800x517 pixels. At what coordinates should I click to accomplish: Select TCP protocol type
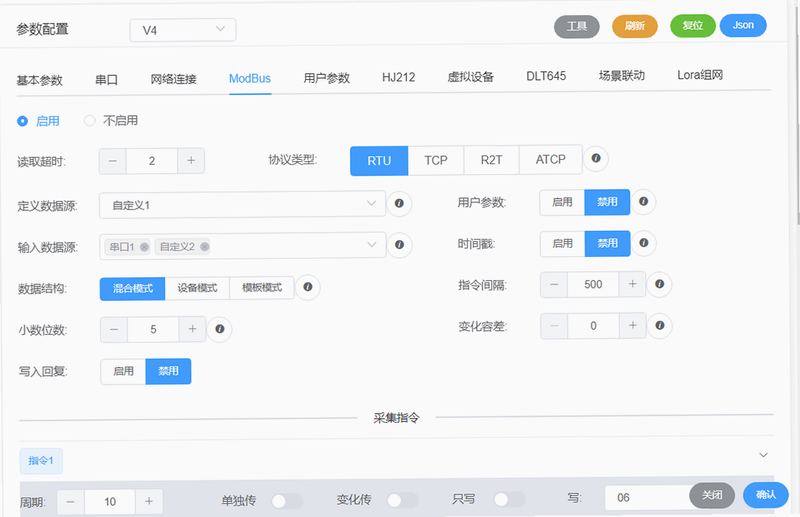[436, 160]
